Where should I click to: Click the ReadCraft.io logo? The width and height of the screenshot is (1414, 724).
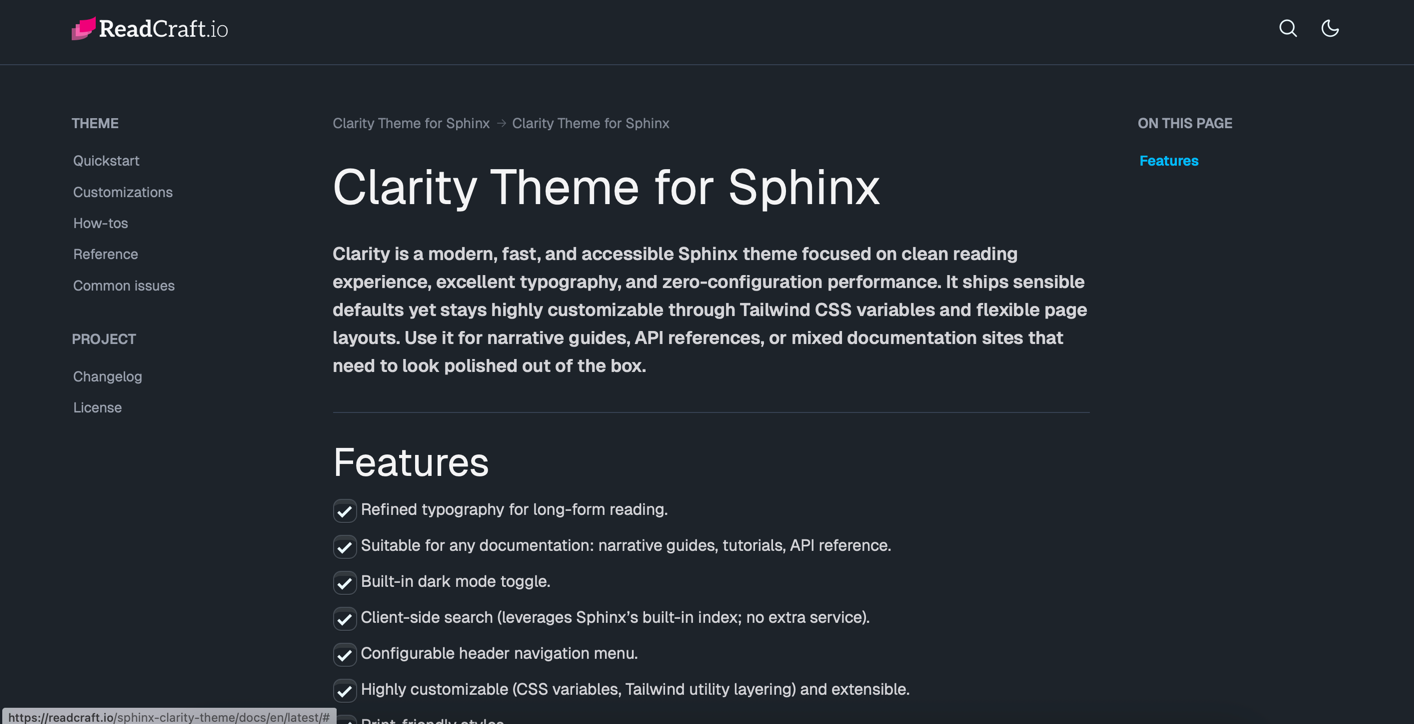(x=149, y=29)
